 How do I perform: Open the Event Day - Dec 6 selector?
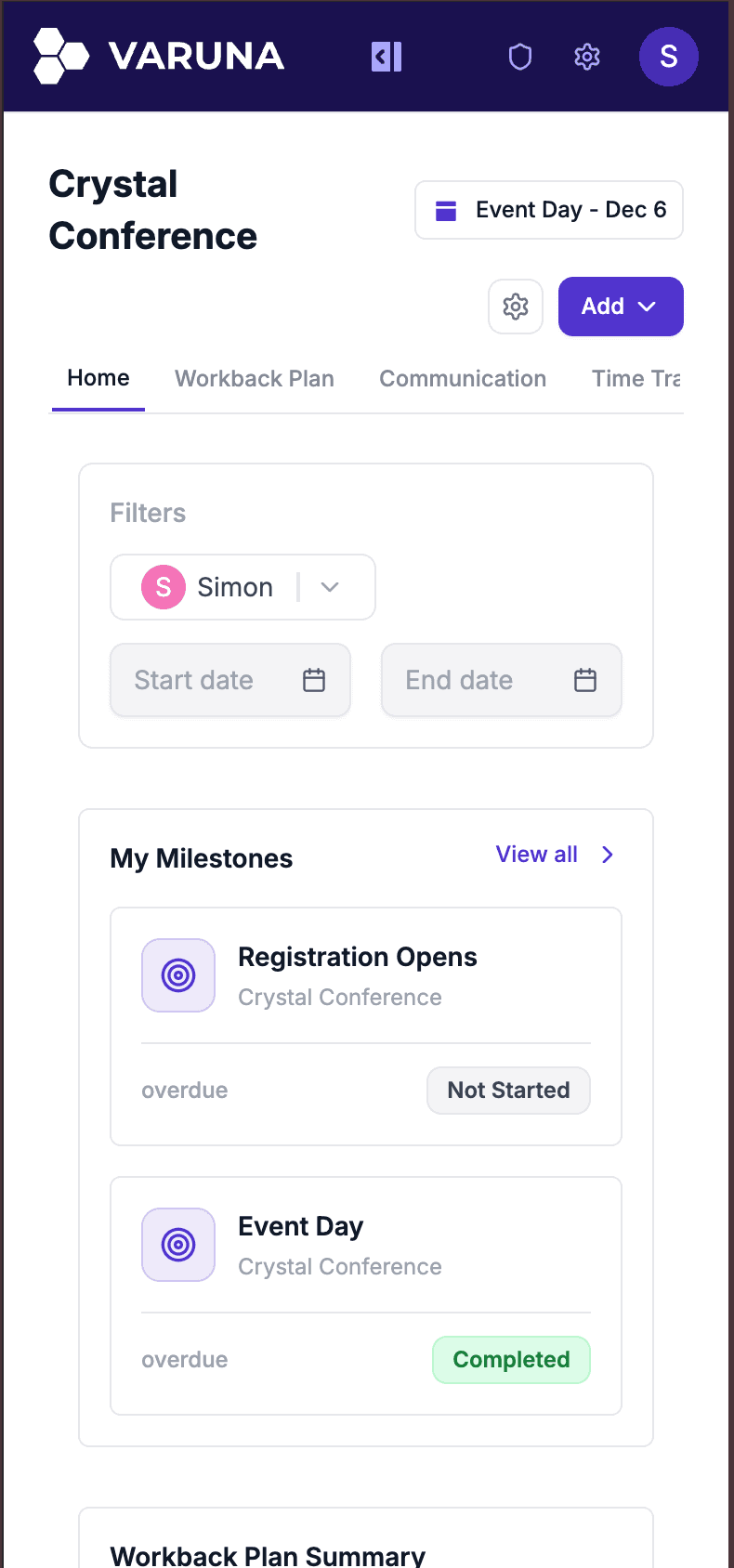coord(549,210)
